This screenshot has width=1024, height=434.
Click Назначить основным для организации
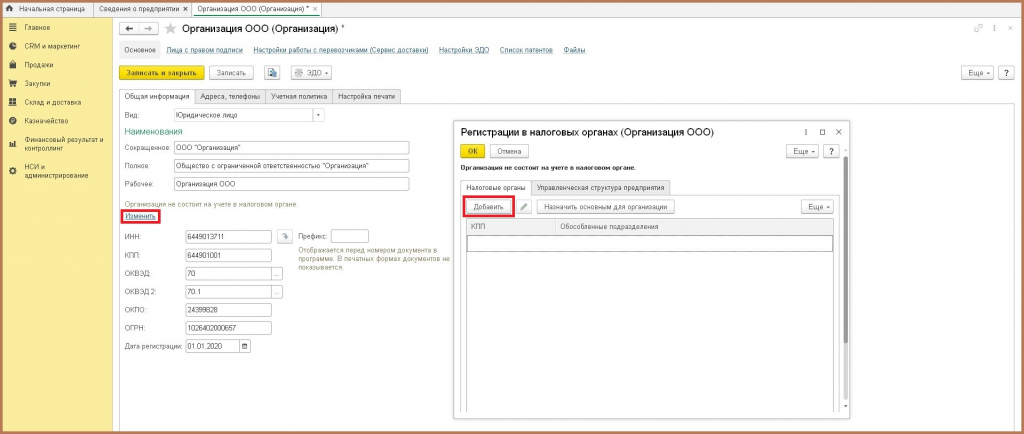[605, 207]
